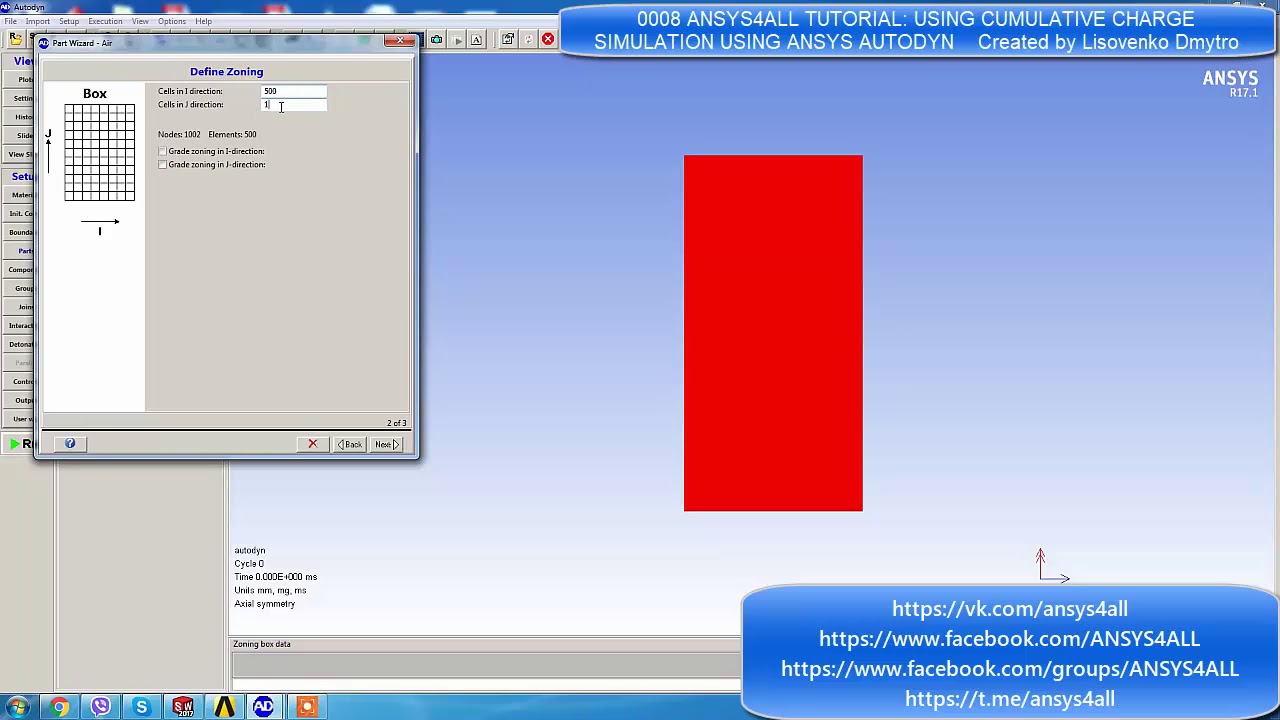Edit the Cells in J direction field
The height and width of the screenshot is (720, 1280).
point(294,105)
